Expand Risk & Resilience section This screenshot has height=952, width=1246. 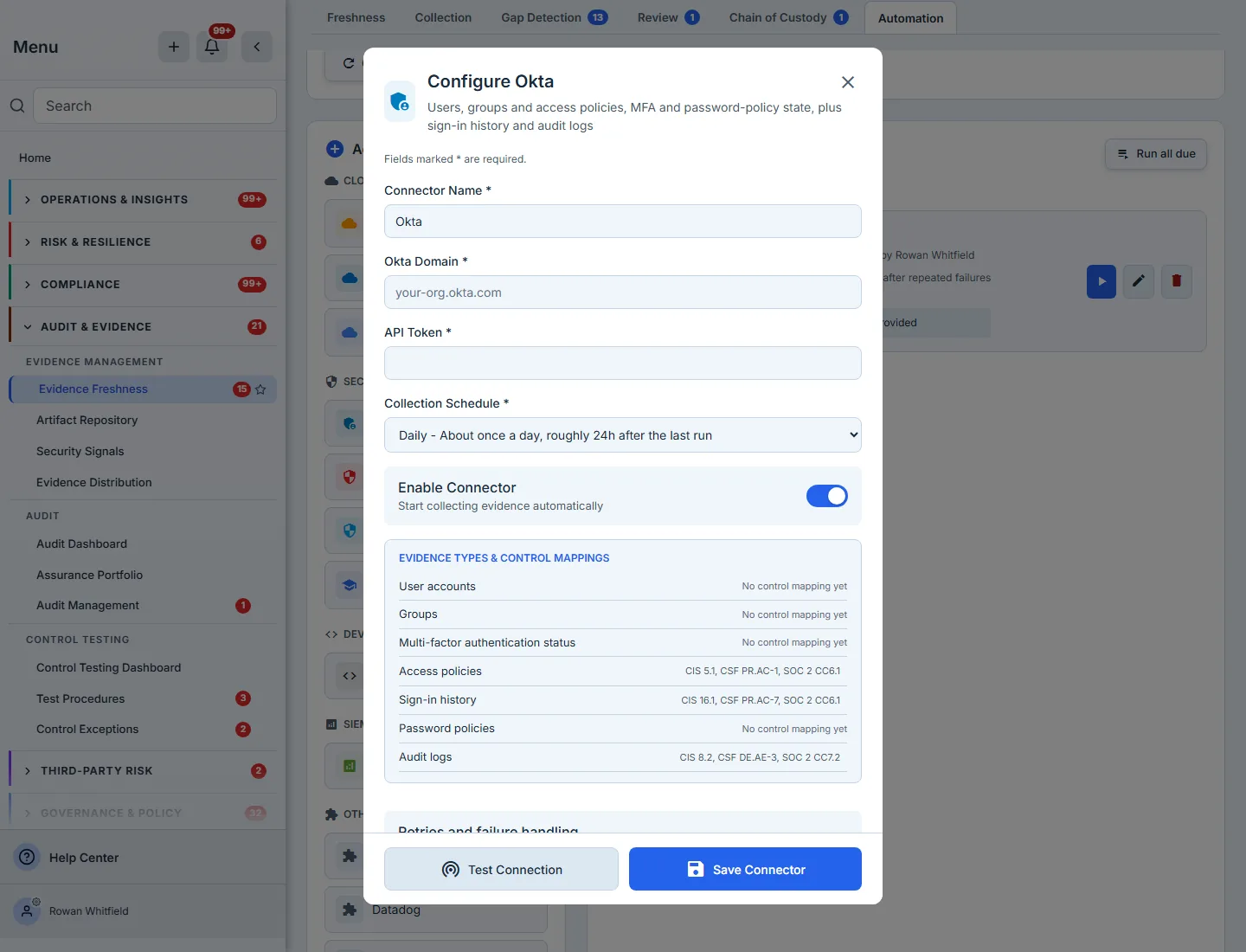(144, 242)
